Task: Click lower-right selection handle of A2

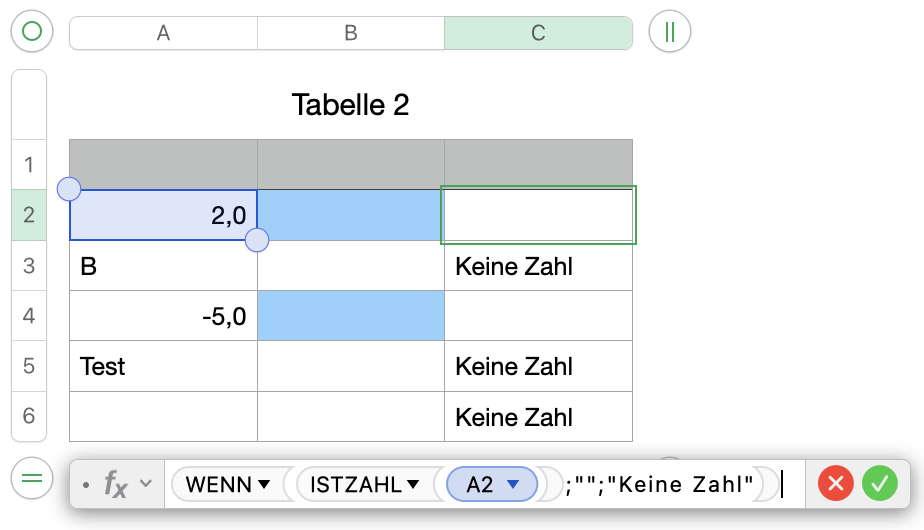Action: [257, 240]
